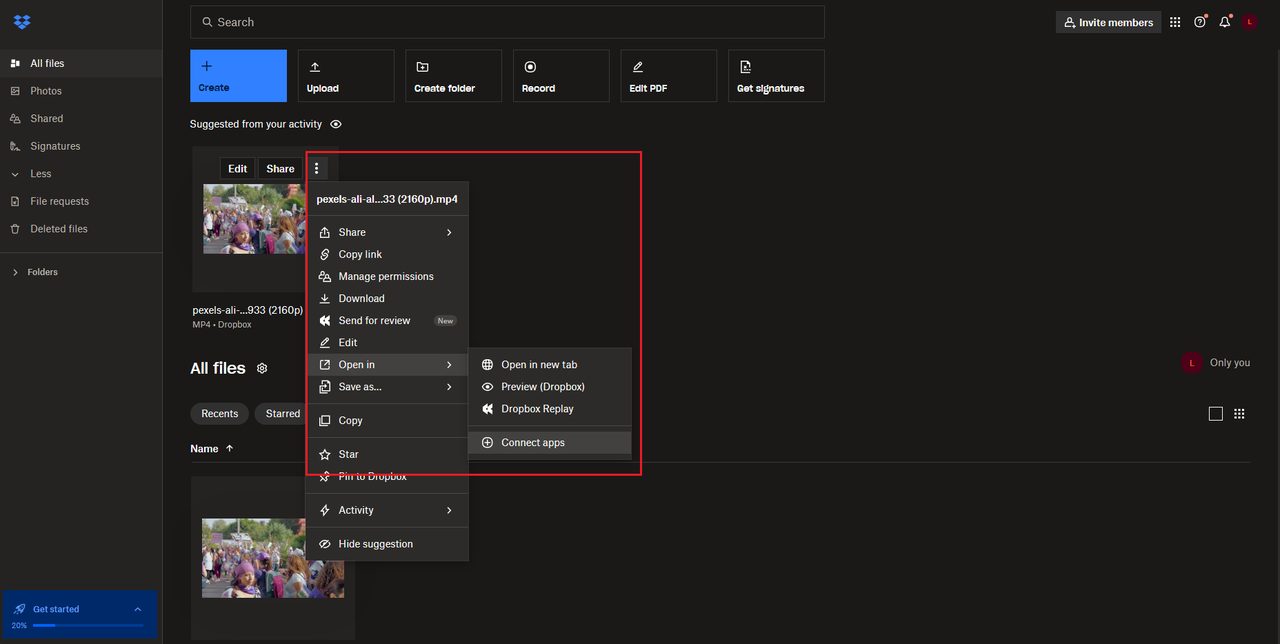Open Signatures in sidebar
This screenshot has width=1280, height=644.
click(81, 146)
